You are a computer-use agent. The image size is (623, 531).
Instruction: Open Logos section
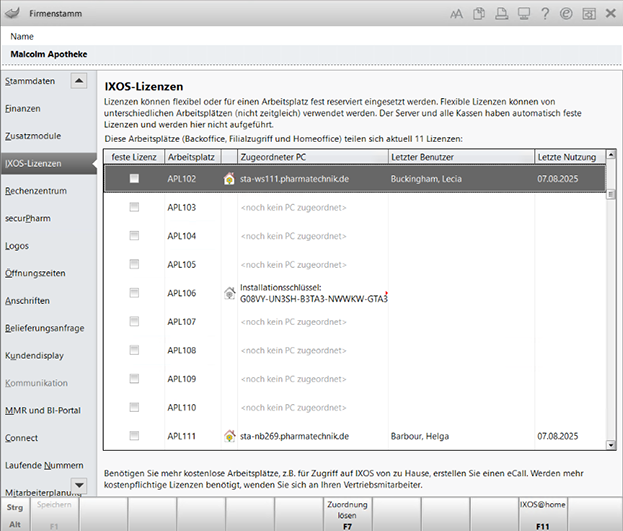[x=17, y=246]
